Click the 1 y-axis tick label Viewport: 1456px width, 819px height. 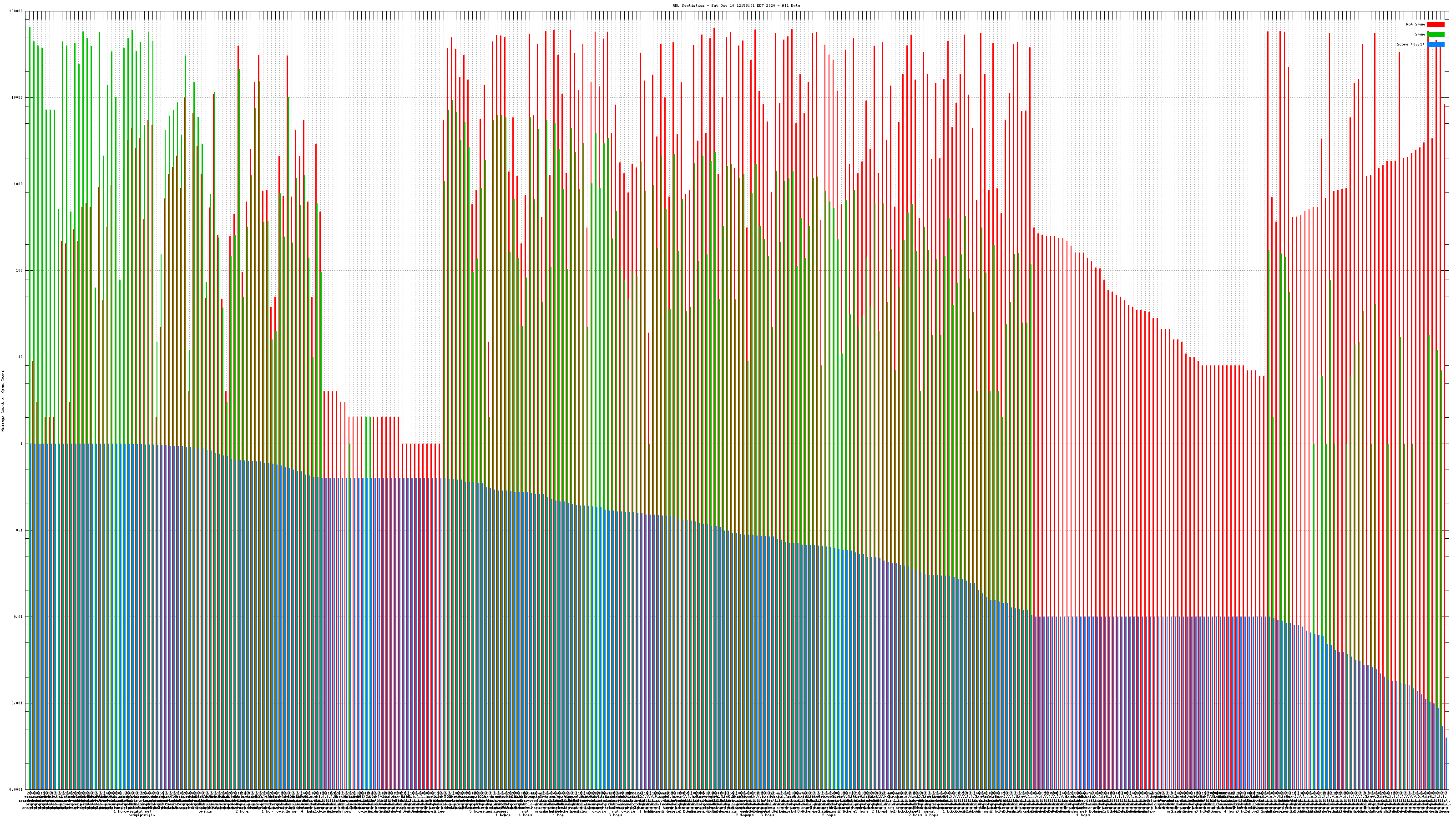[21, 444]
